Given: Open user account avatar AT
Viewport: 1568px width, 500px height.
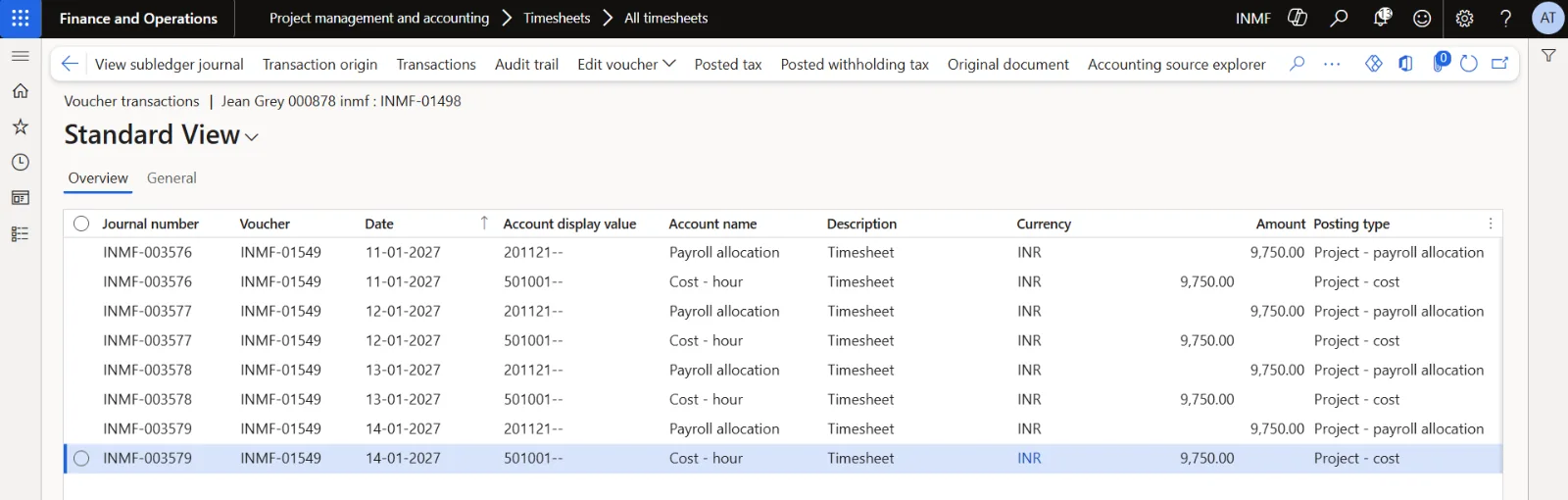Looking at the screenshot, I should pyautogui.click(x=1547, y=18).
